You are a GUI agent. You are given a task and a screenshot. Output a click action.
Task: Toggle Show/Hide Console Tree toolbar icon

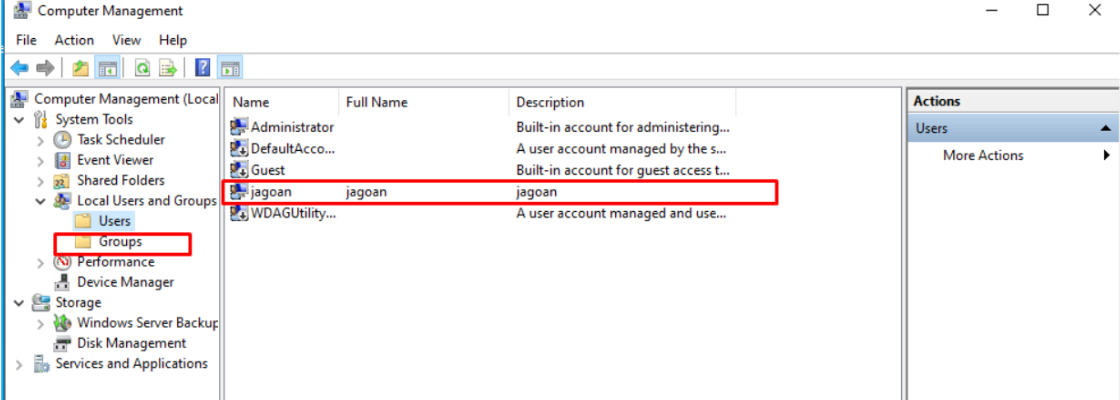(107, 69)
